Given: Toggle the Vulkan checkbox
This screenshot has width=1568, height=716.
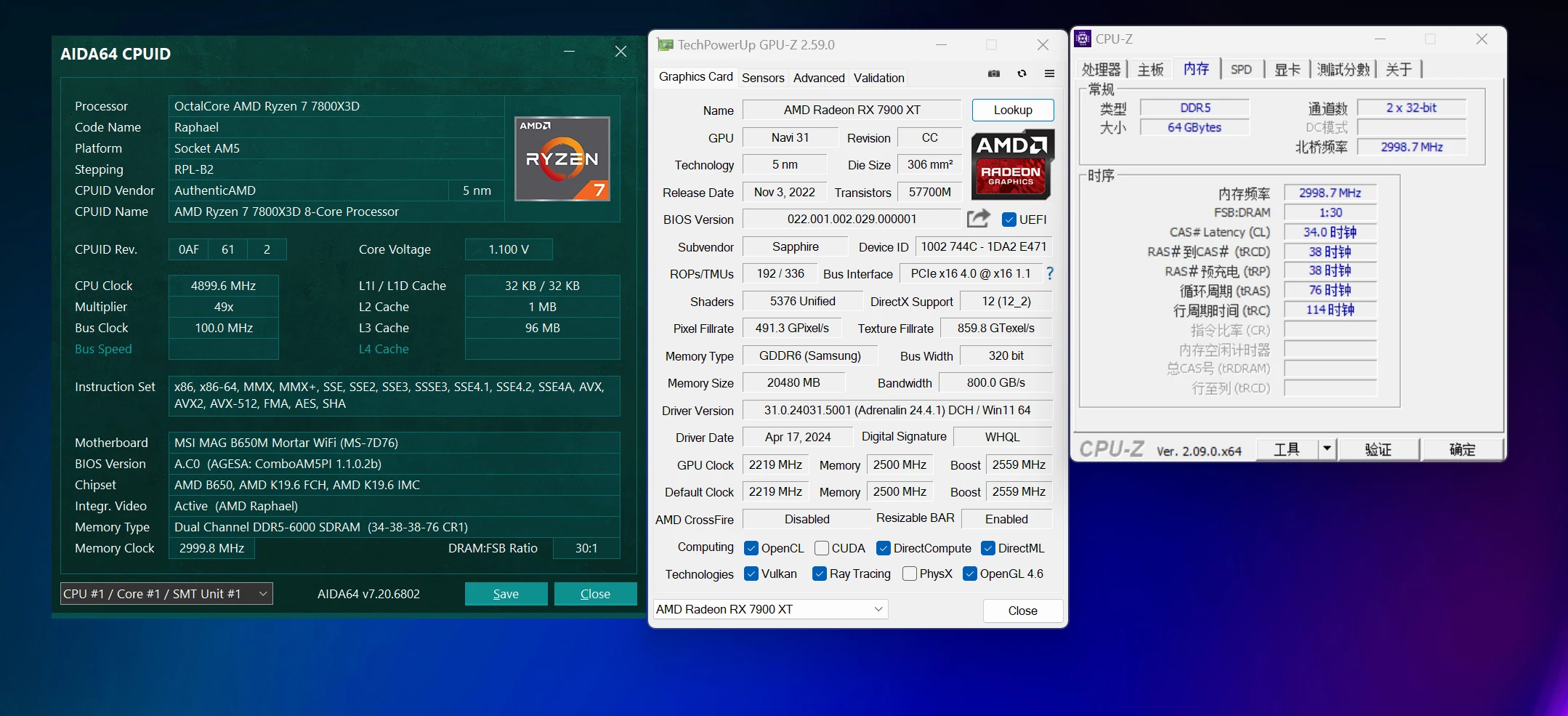Looking at the screenshot, I should (751, 574).
